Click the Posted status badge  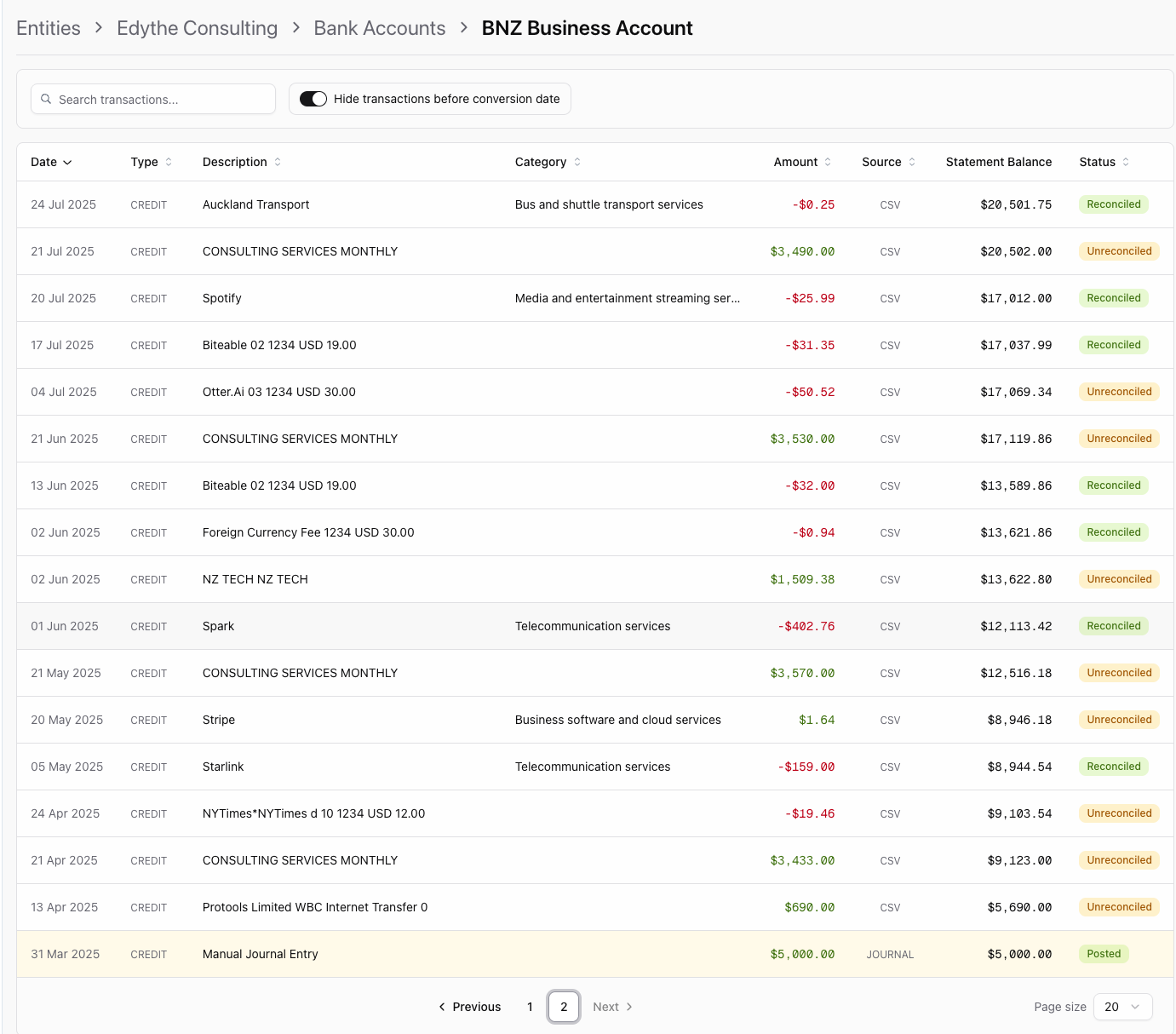(x=1103, y=954)
